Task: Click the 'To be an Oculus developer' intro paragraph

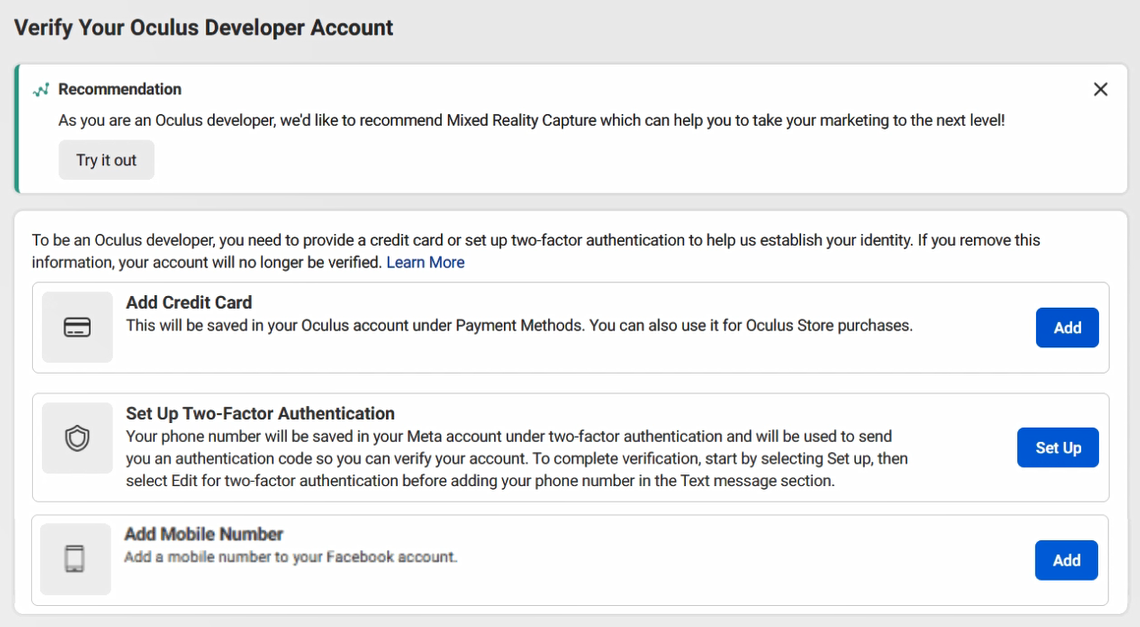Action: pos(536,251)
